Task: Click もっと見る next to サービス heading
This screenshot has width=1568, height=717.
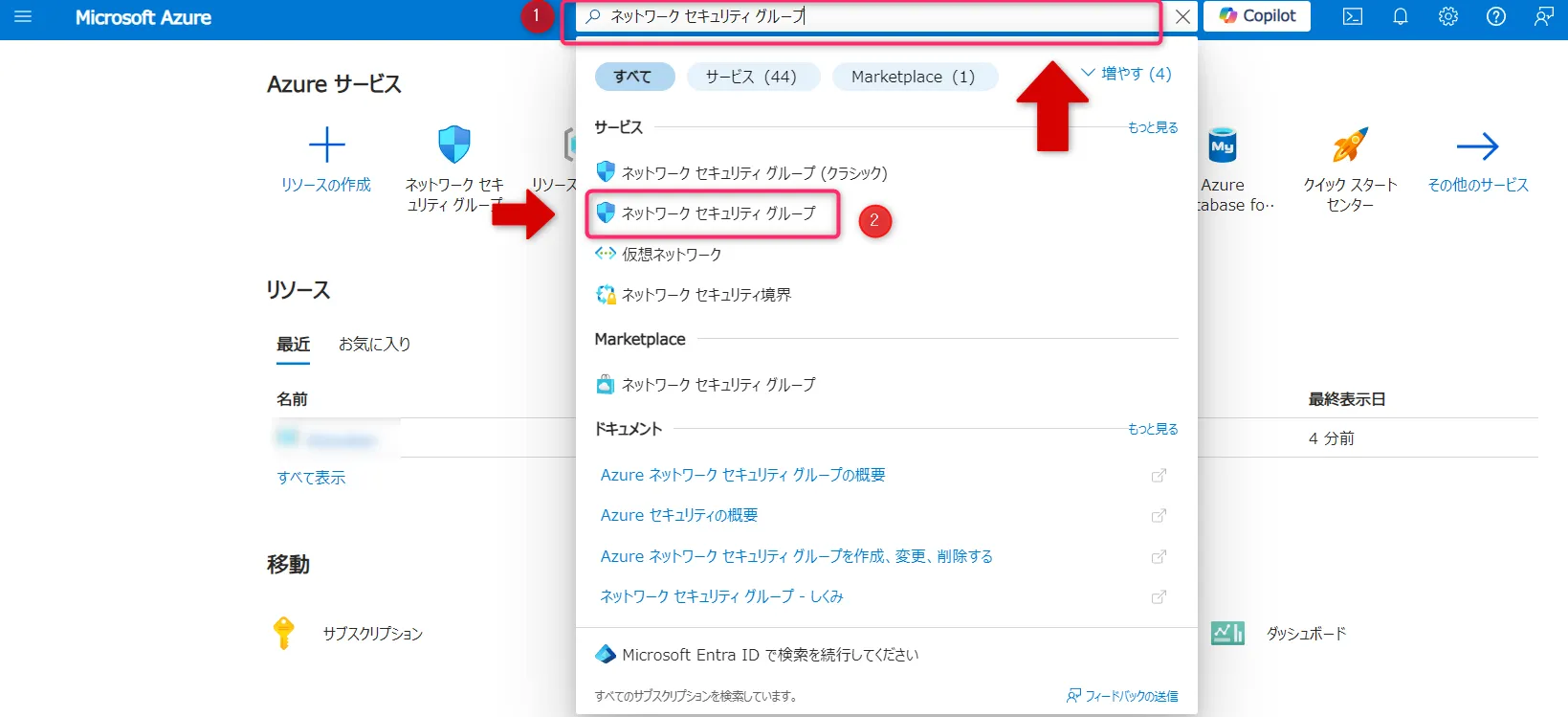Action: coord(1153,127)
